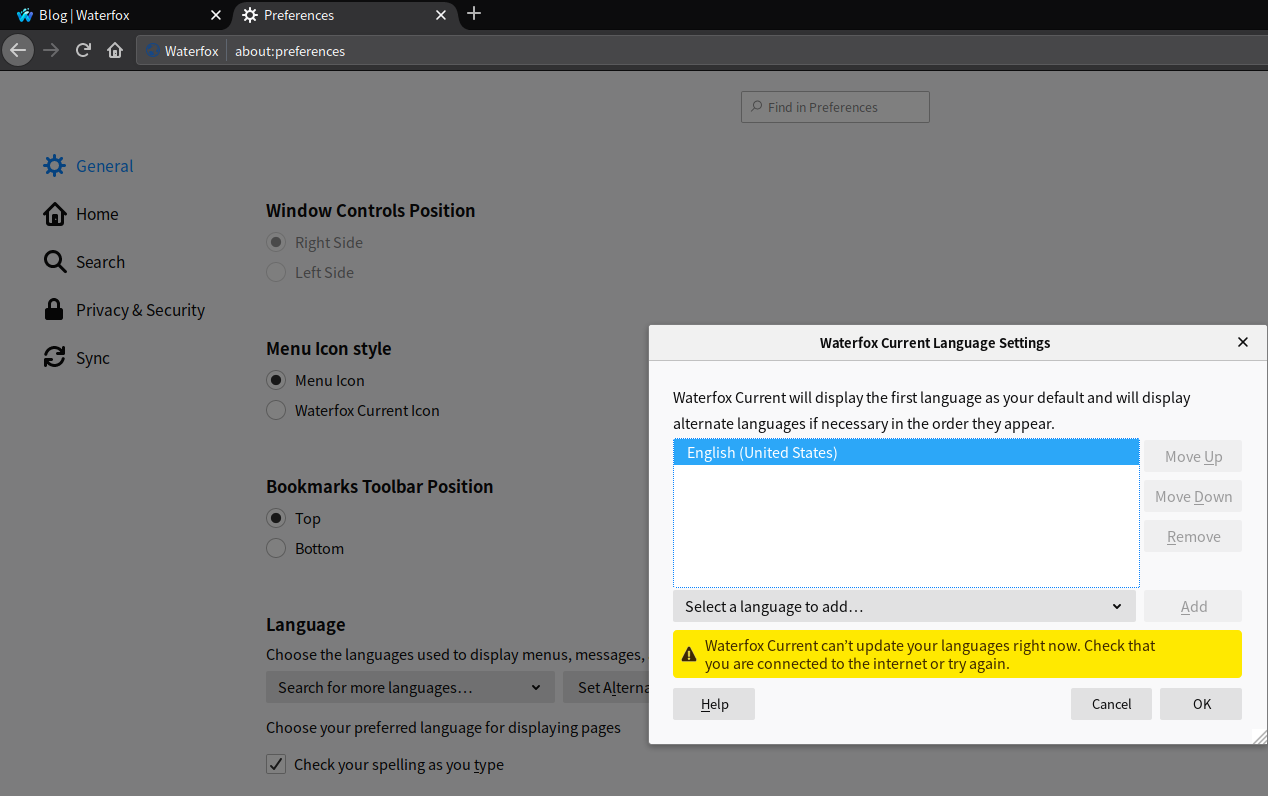The width and height of the screenshot is (1268, 796).
Task: Click the Find in Preferences search box
Action: (835, 107)
